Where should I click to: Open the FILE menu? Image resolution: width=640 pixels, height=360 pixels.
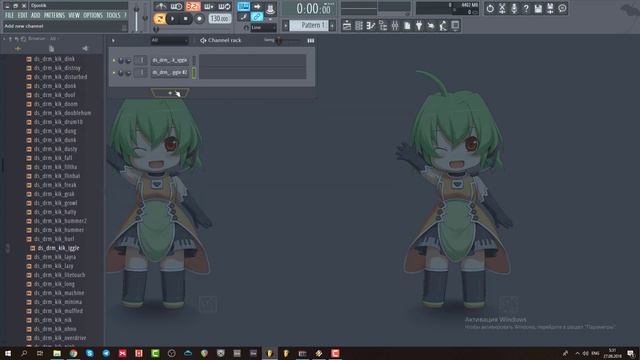pyautogui.click(x=9, y=16)
